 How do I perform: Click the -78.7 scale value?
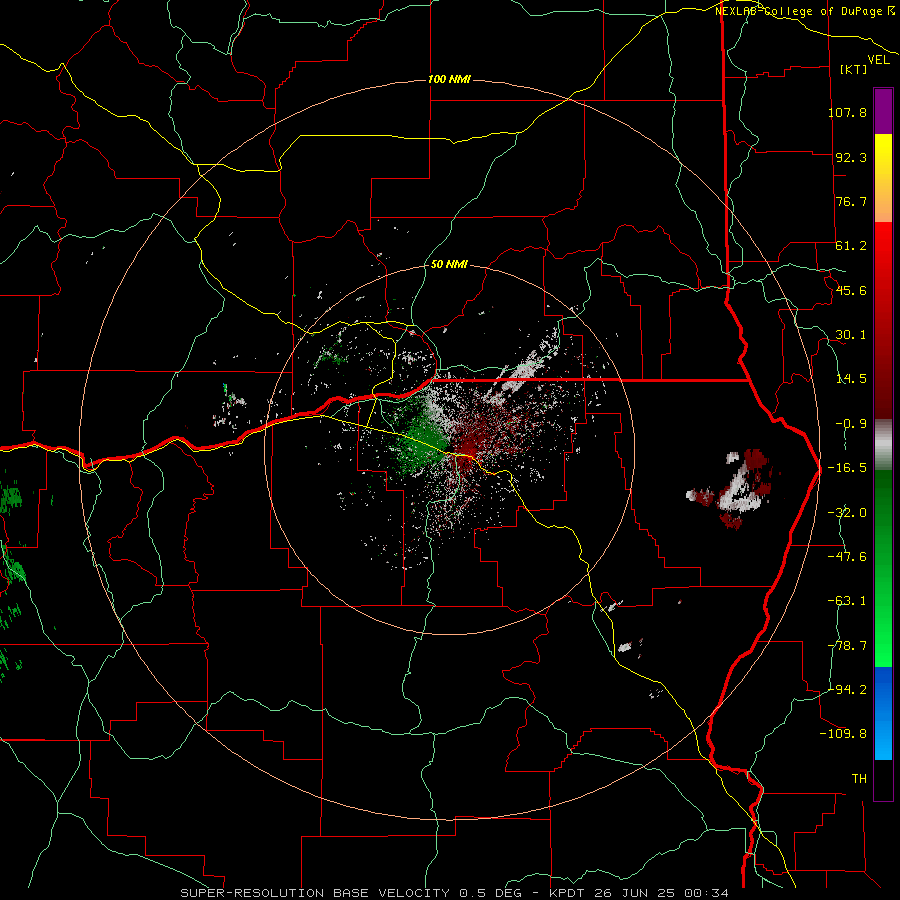[847, 646]
